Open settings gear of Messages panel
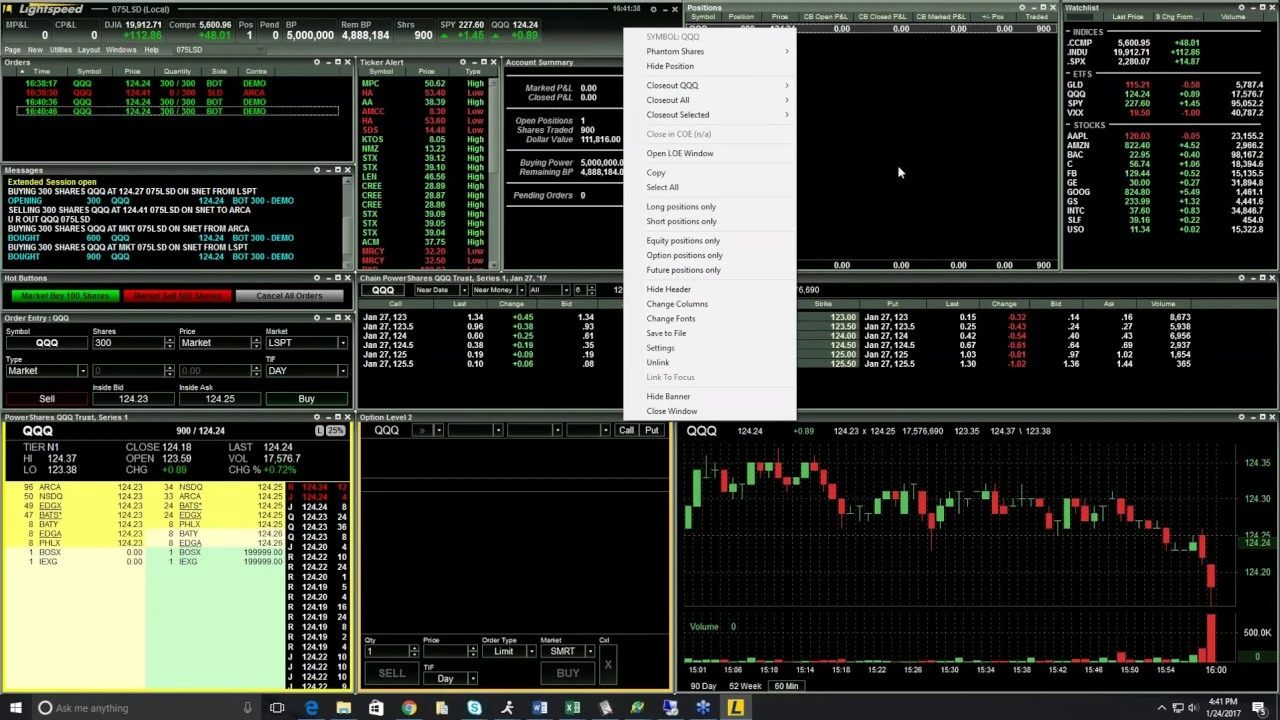1280x720 pixels. 317,170
